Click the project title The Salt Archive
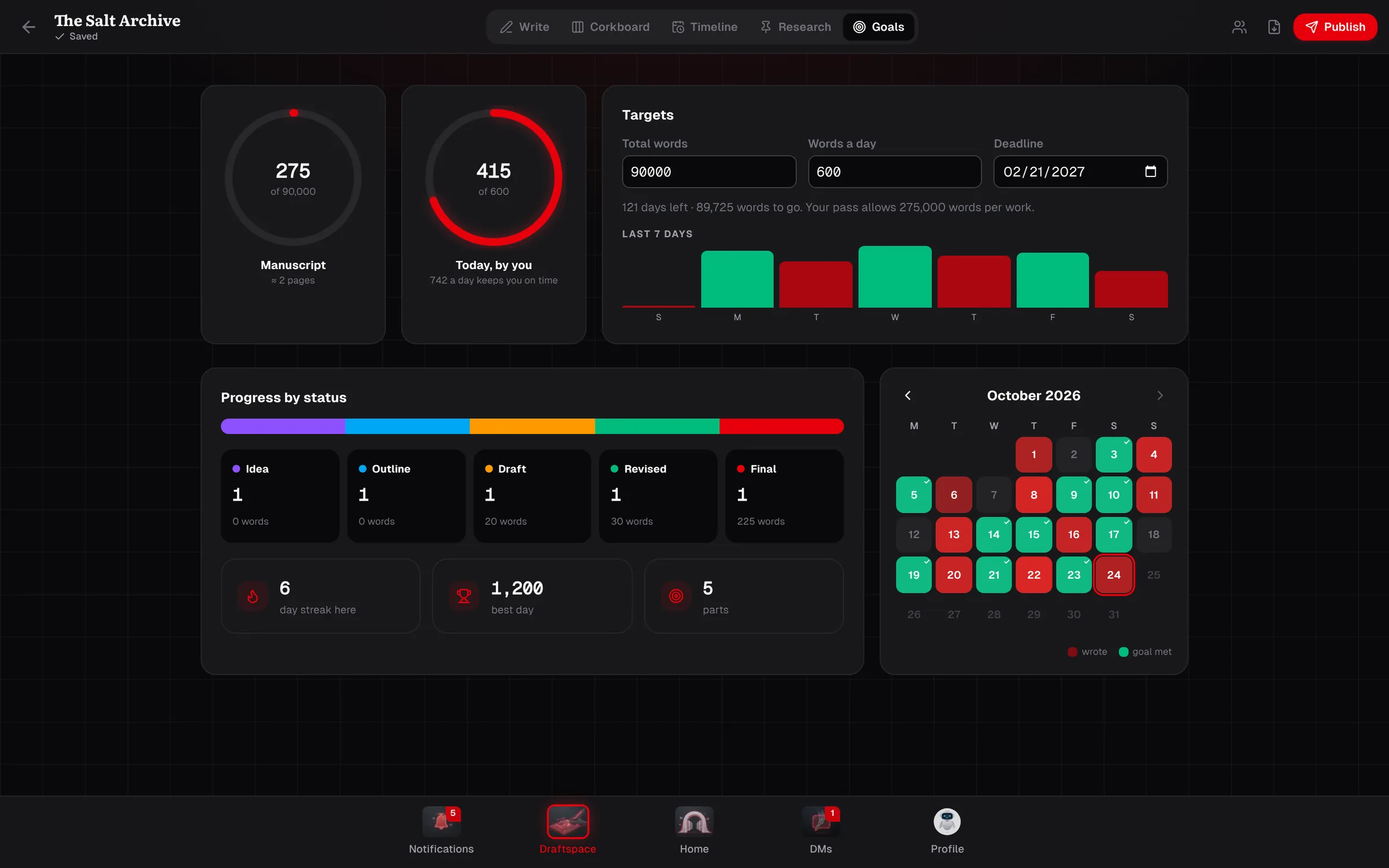1389x868 pixels. pyautogui.click(x=117, y=21)
